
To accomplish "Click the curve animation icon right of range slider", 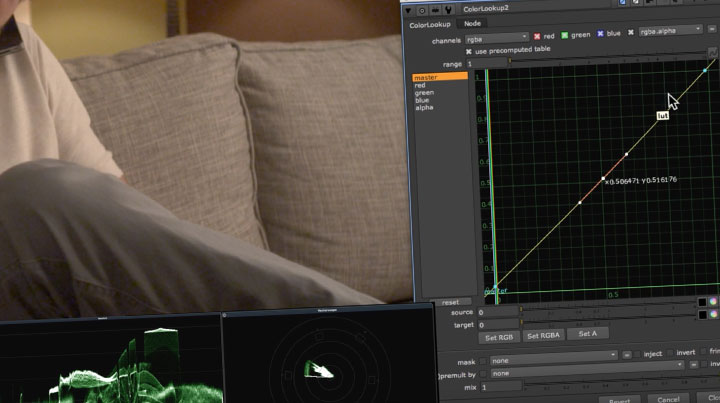I will coord(712,53).
